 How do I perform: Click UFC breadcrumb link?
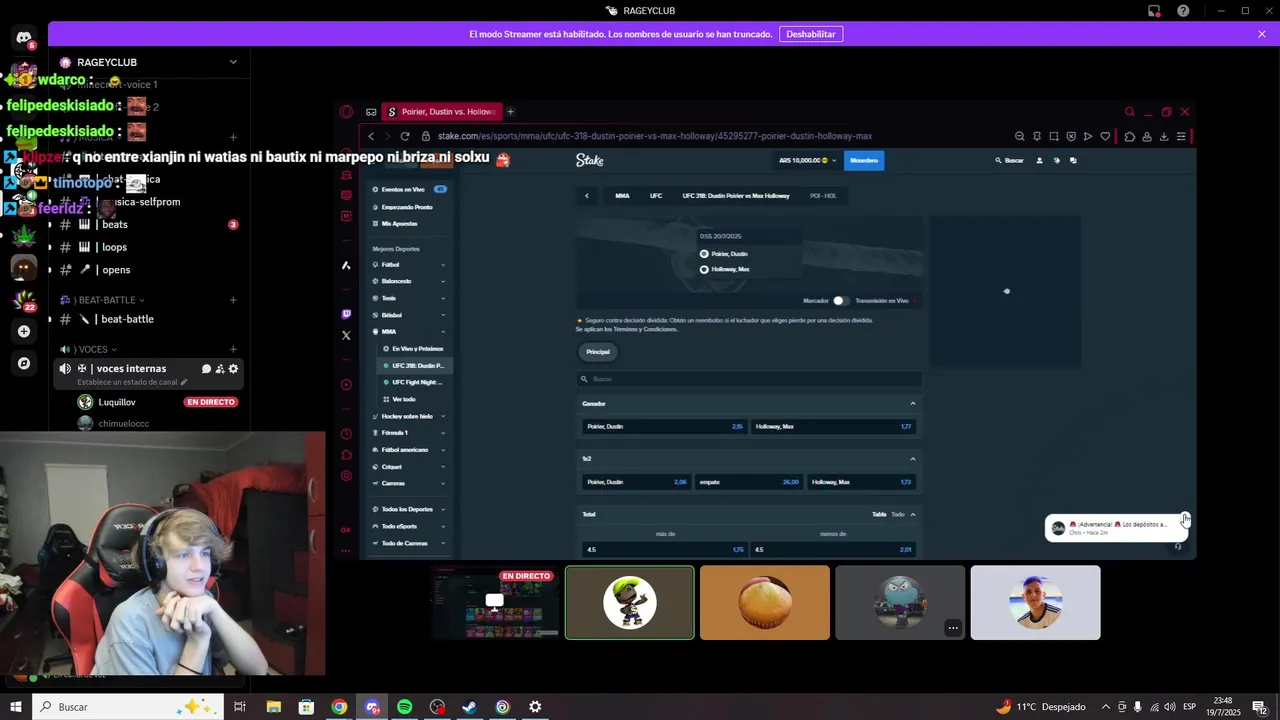[656, 196]
